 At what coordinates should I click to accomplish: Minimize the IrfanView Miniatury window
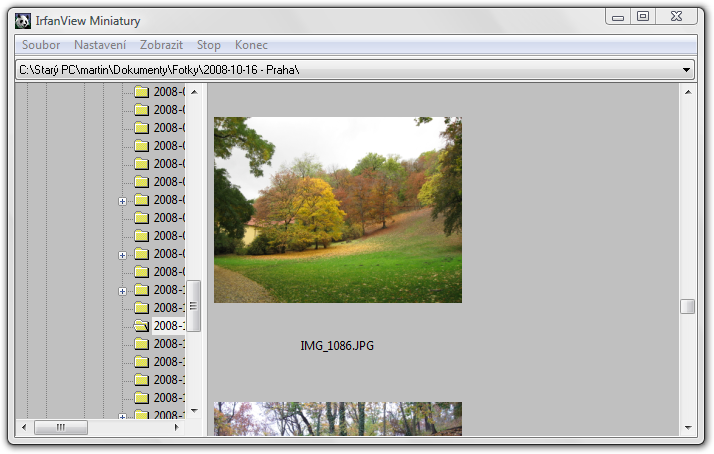tap(618, 17)
